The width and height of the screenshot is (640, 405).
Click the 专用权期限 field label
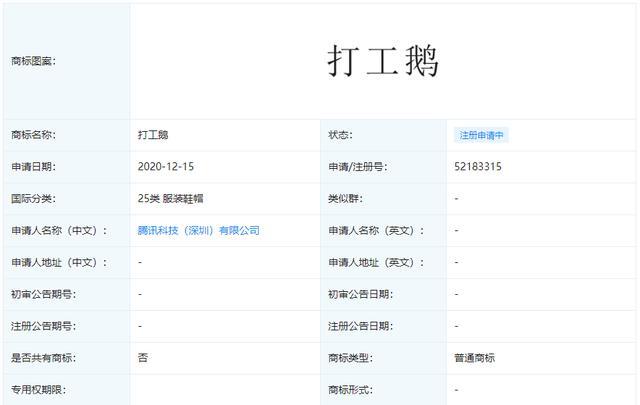pyautogui.click(x=38, y=388)
